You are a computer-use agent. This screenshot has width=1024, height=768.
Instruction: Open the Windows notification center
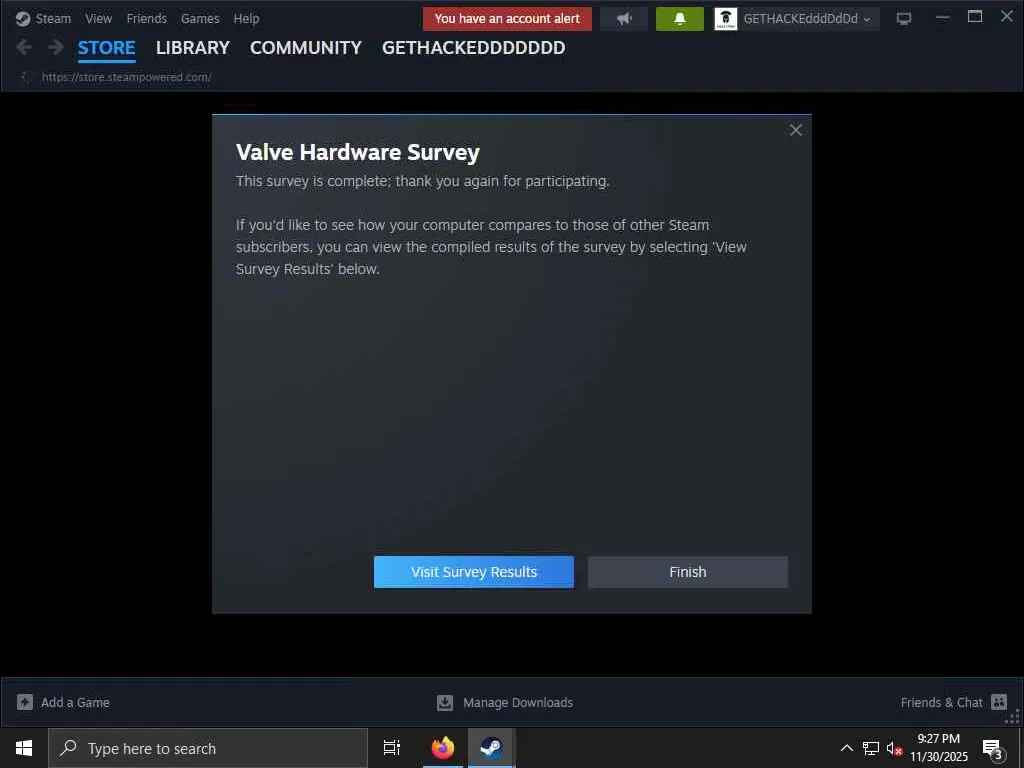993,749
